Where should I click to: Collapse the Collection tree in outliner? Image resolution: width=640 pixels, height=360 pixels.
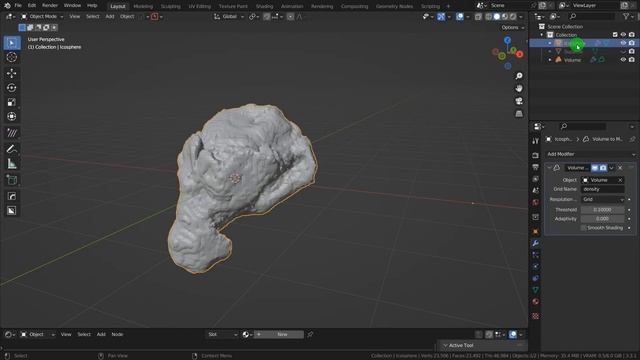(x=542, y=35)
